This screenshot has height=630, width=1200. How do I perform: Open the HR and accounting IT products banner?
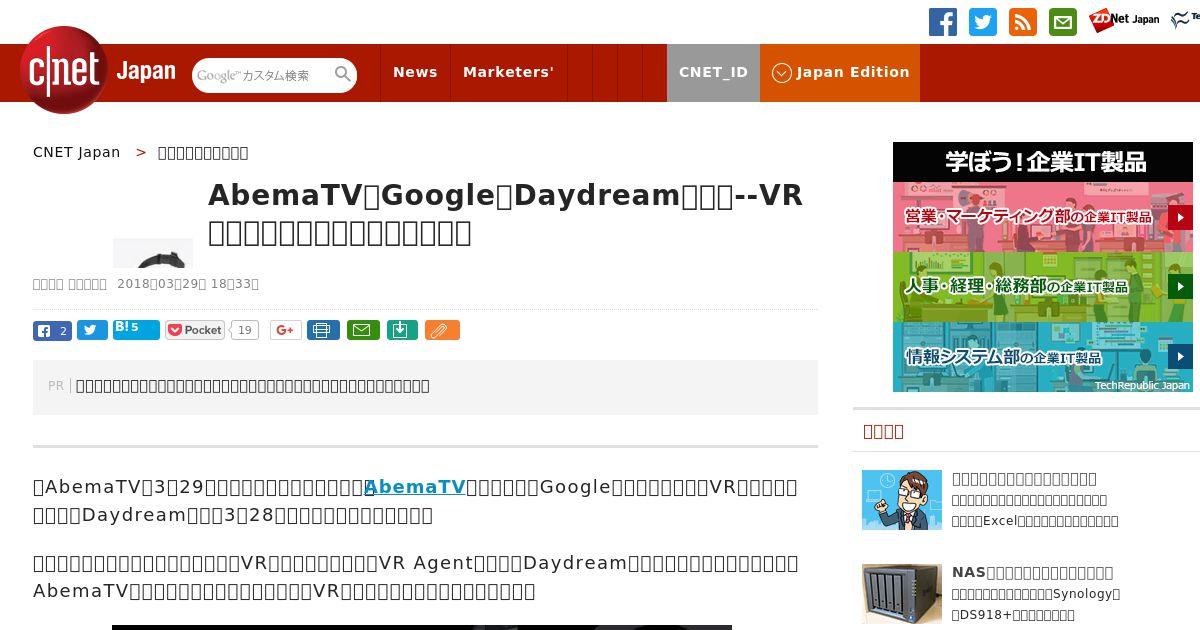click(x=1043, y=287)
